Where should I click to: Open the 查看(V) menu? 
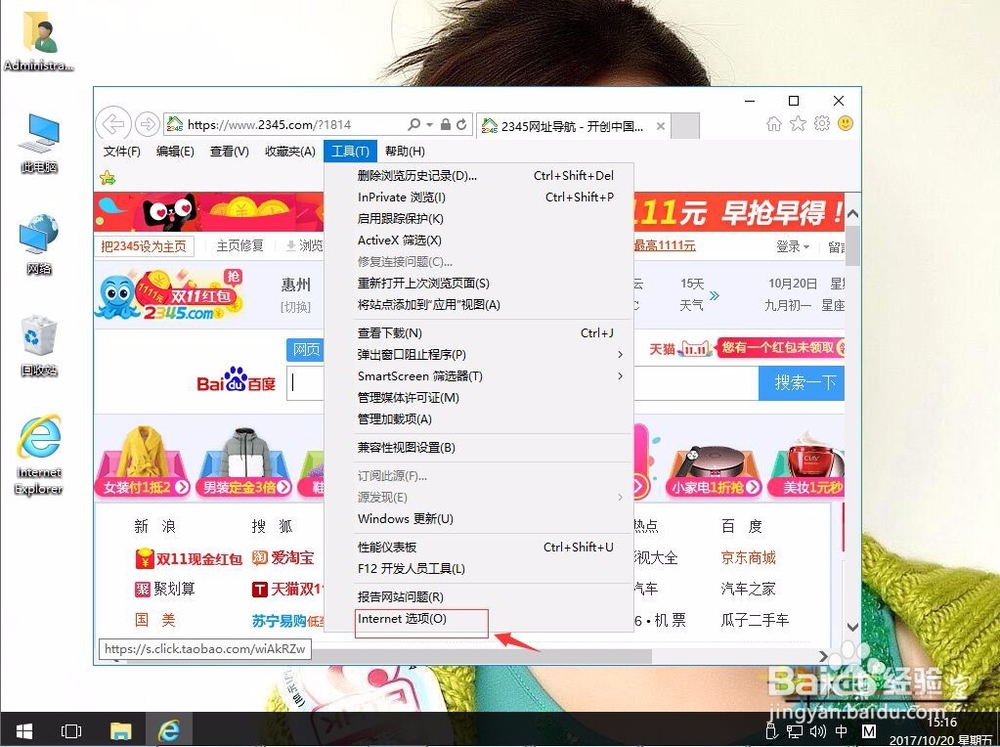[x=230, y=151]
